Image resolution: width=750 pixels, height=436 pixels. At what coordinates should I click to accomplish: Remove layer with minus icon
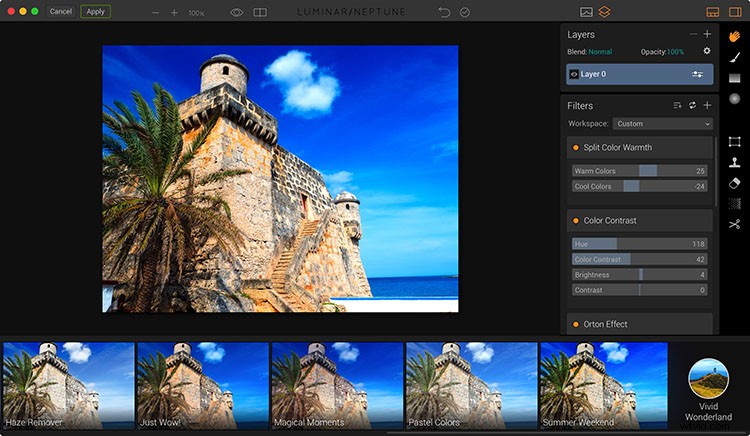693,34
